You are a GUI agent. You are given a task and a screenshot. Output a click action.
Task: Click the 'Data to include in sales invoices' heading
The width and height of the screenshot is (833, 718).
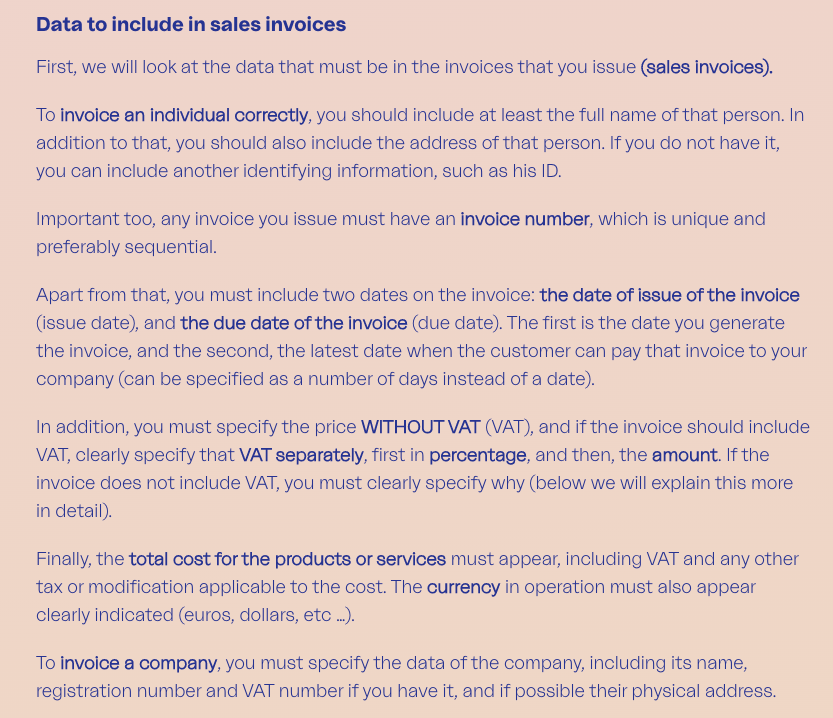click(x=191, y=24)
